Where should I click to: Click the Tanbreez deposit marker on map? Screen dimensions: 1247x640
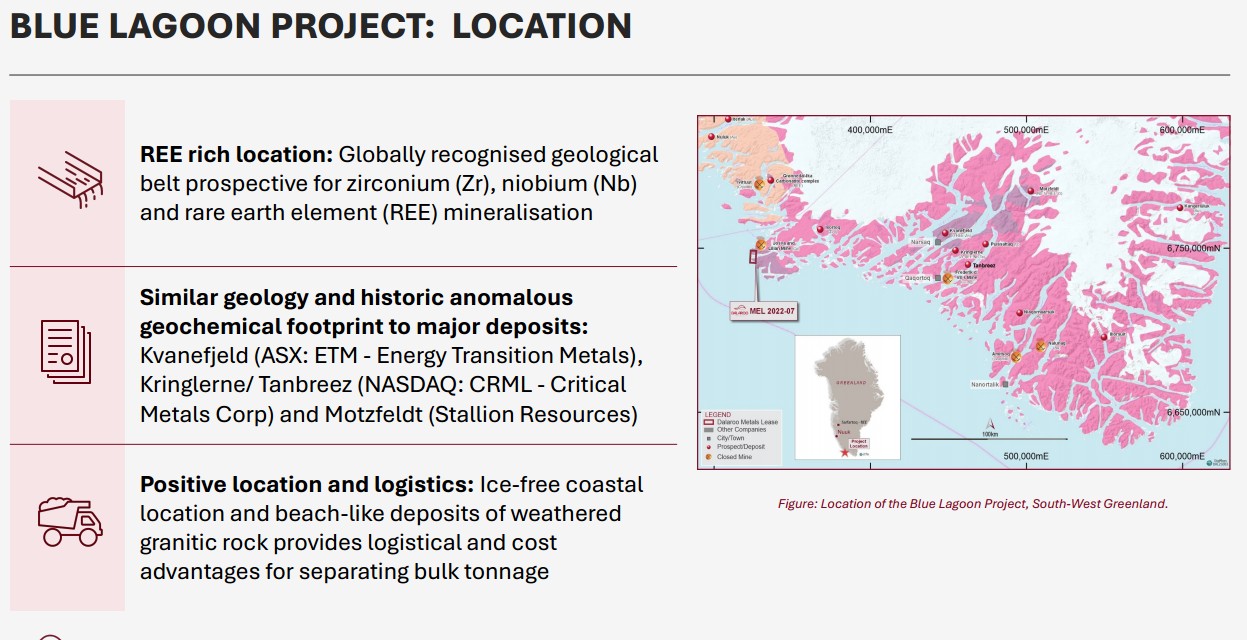tap(968, 264)
